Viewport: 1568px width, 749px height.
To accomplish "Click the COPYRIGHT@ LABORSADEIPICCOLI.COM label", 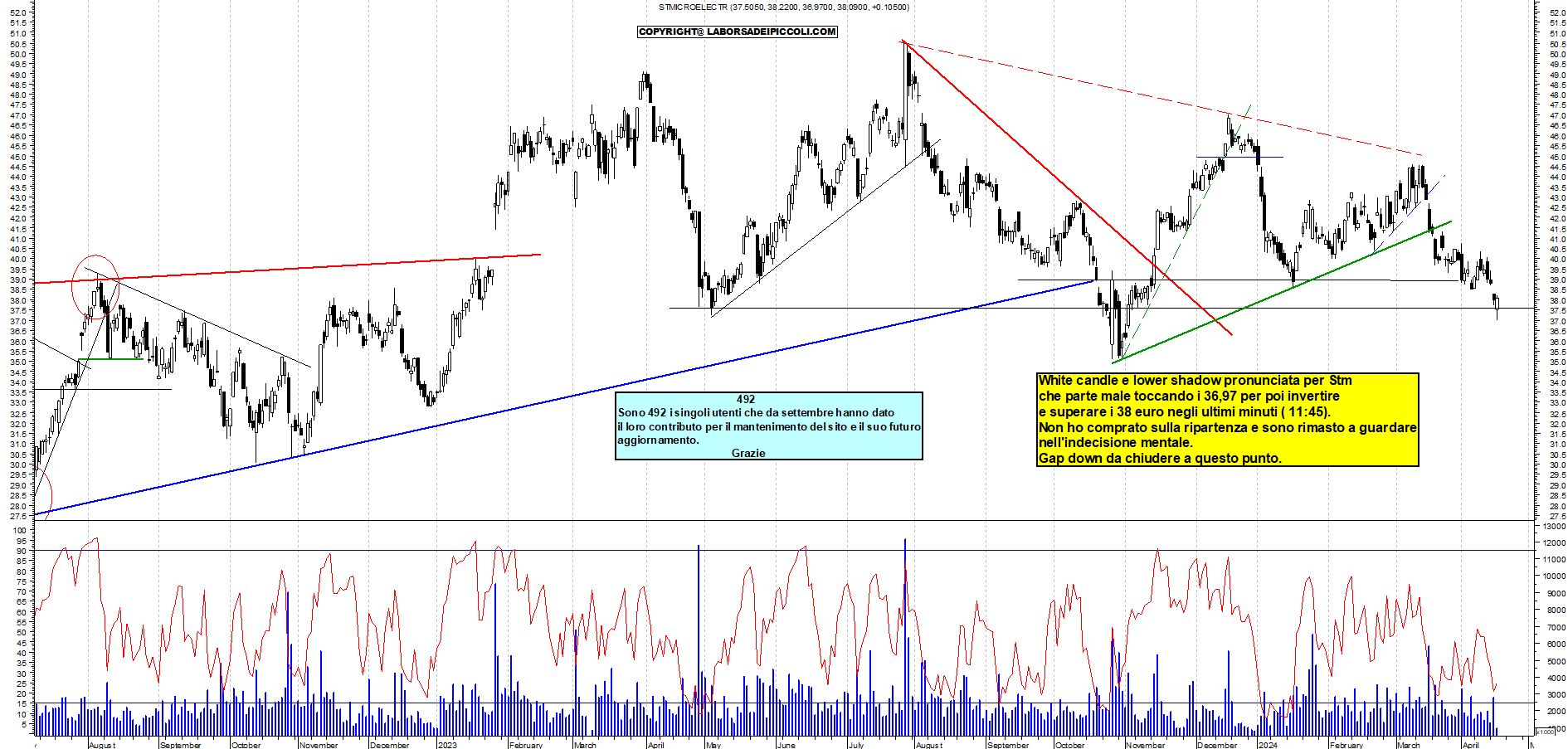I will [738, 32].
